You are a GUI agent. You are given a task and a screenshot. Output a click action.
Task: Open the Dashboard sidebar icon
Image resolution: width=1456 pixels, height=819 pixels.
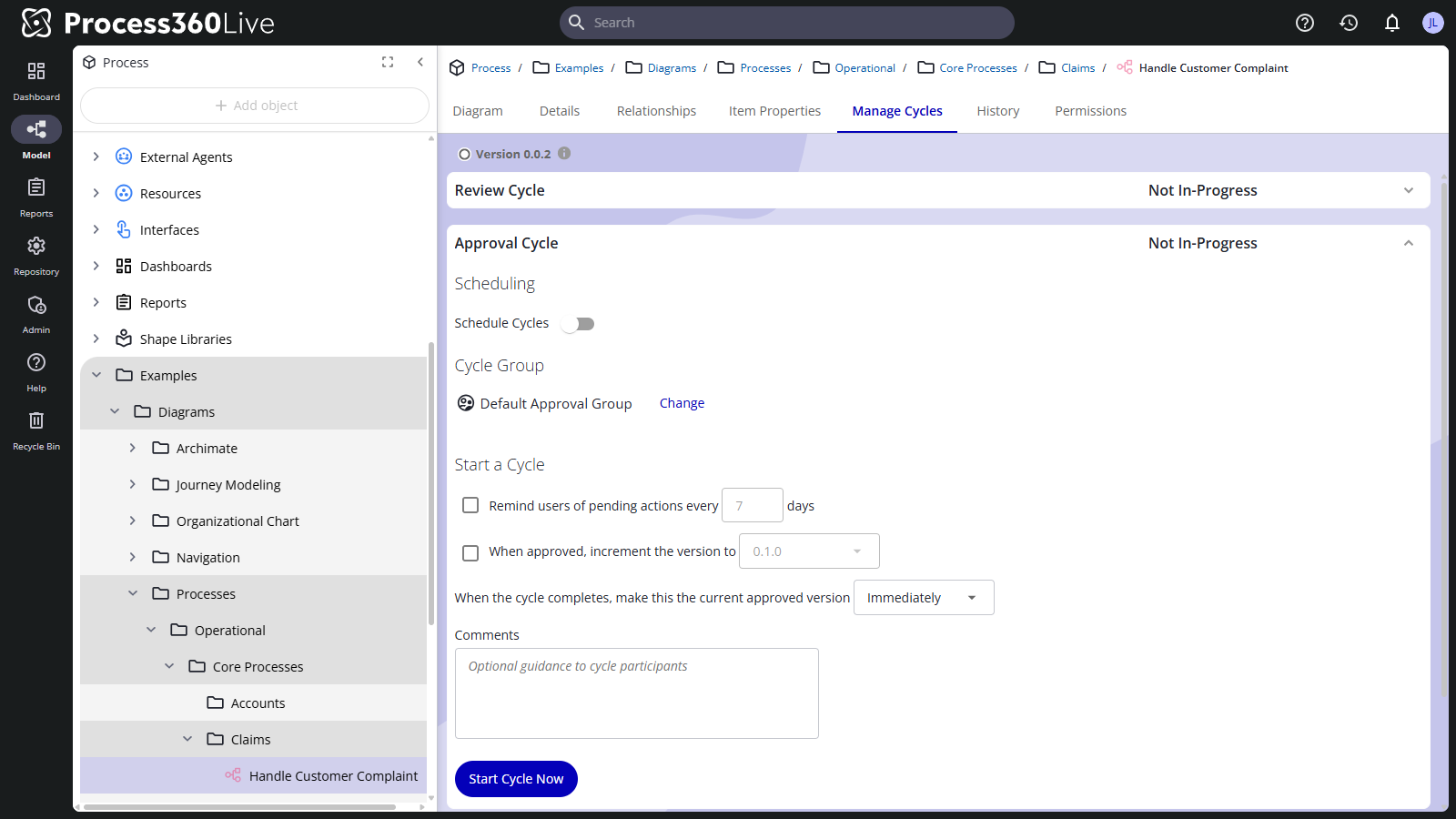pyautogui.click(x=36, y=71)
